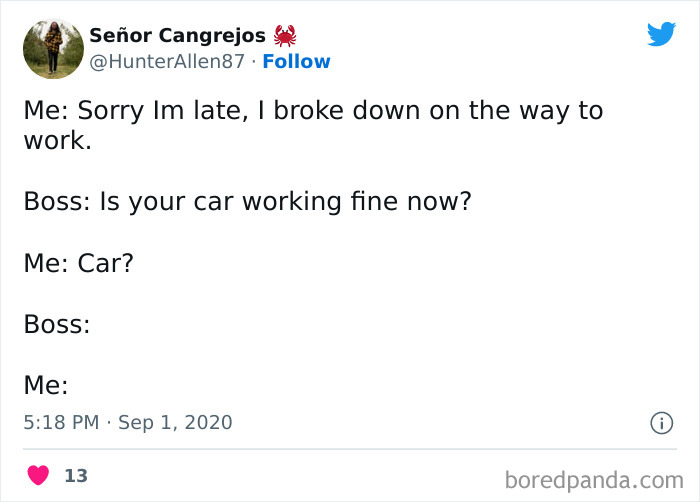Image resolution: width=700 pixels, height=502 pixels.
Task: Click the final empty 'Me:' line
Action: tap(46, 385)
